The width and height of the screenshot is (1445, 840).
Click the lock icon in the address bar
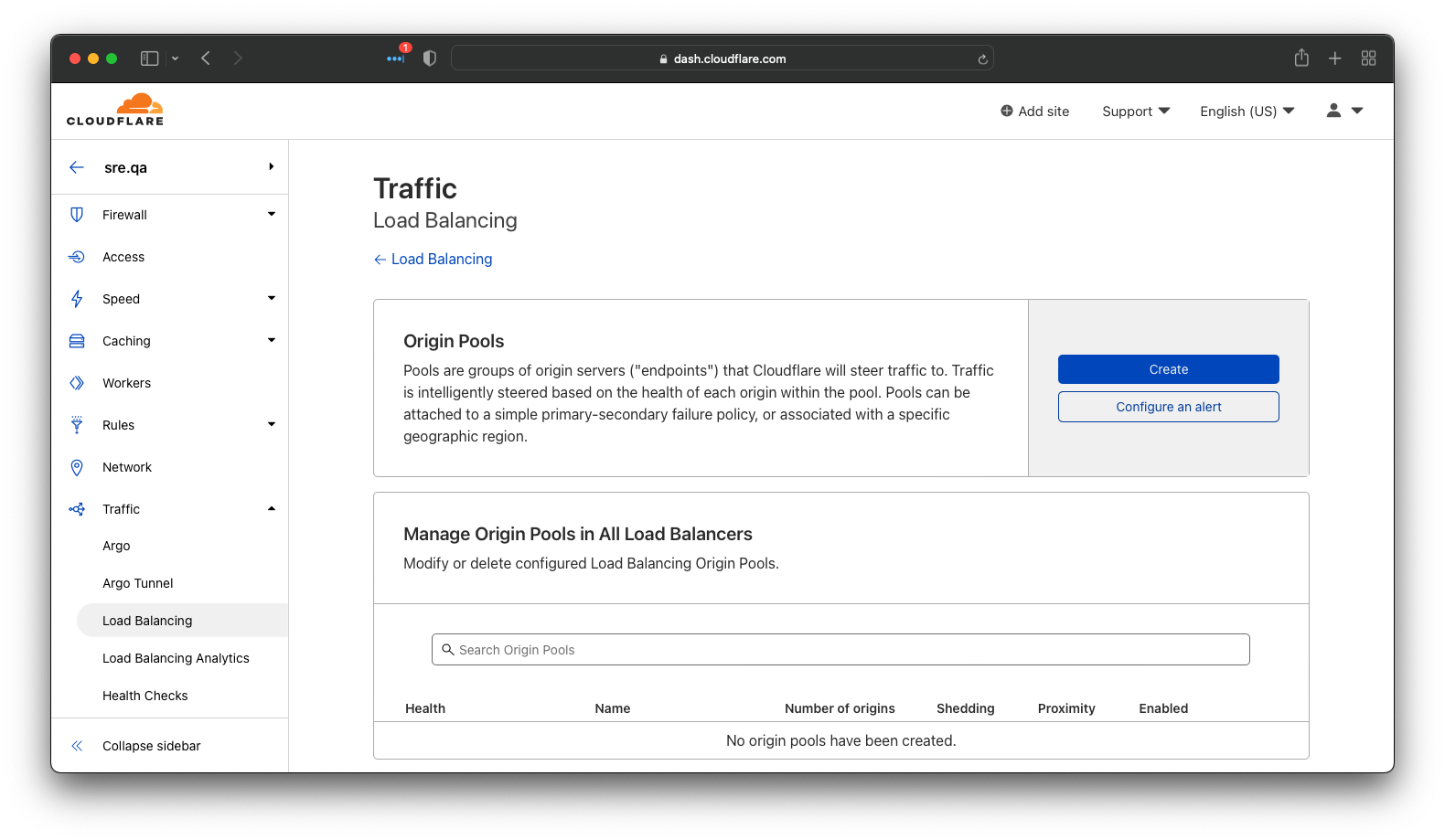click(664, 58)
